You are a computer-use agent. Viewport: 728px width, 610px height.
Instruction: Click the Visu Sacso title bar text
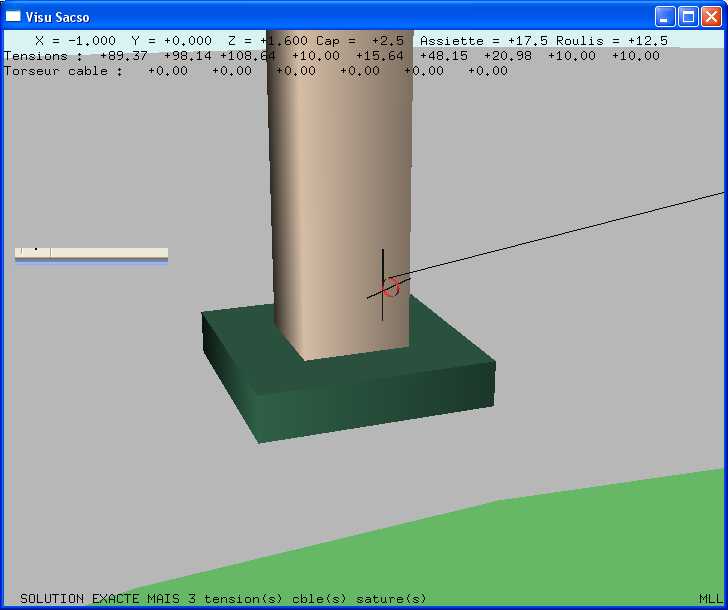tap(57, 17)
